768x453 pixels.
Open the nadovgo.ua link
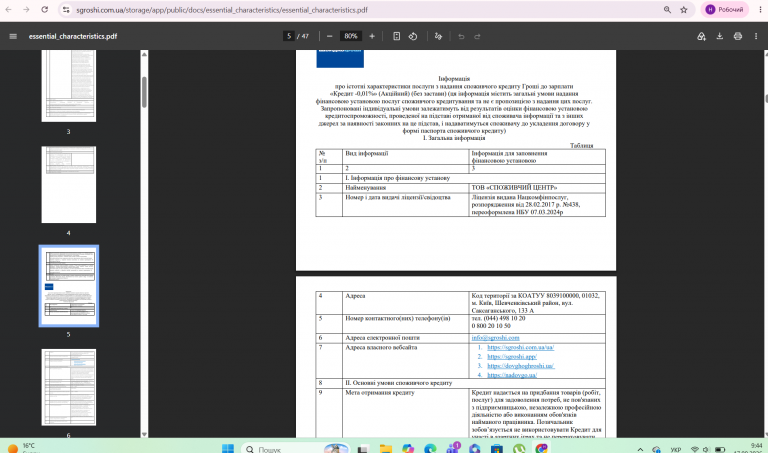pyautogui.click(x=512, y=375)
